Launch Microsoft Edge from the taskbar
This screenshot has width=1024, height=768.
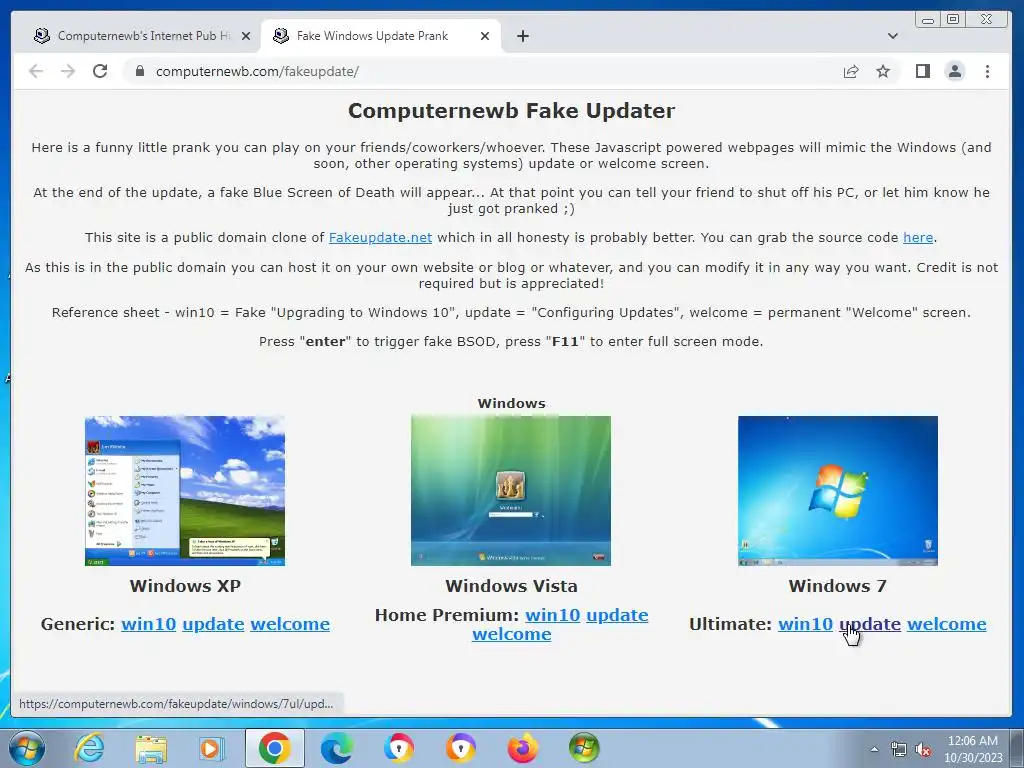(336, 748)
